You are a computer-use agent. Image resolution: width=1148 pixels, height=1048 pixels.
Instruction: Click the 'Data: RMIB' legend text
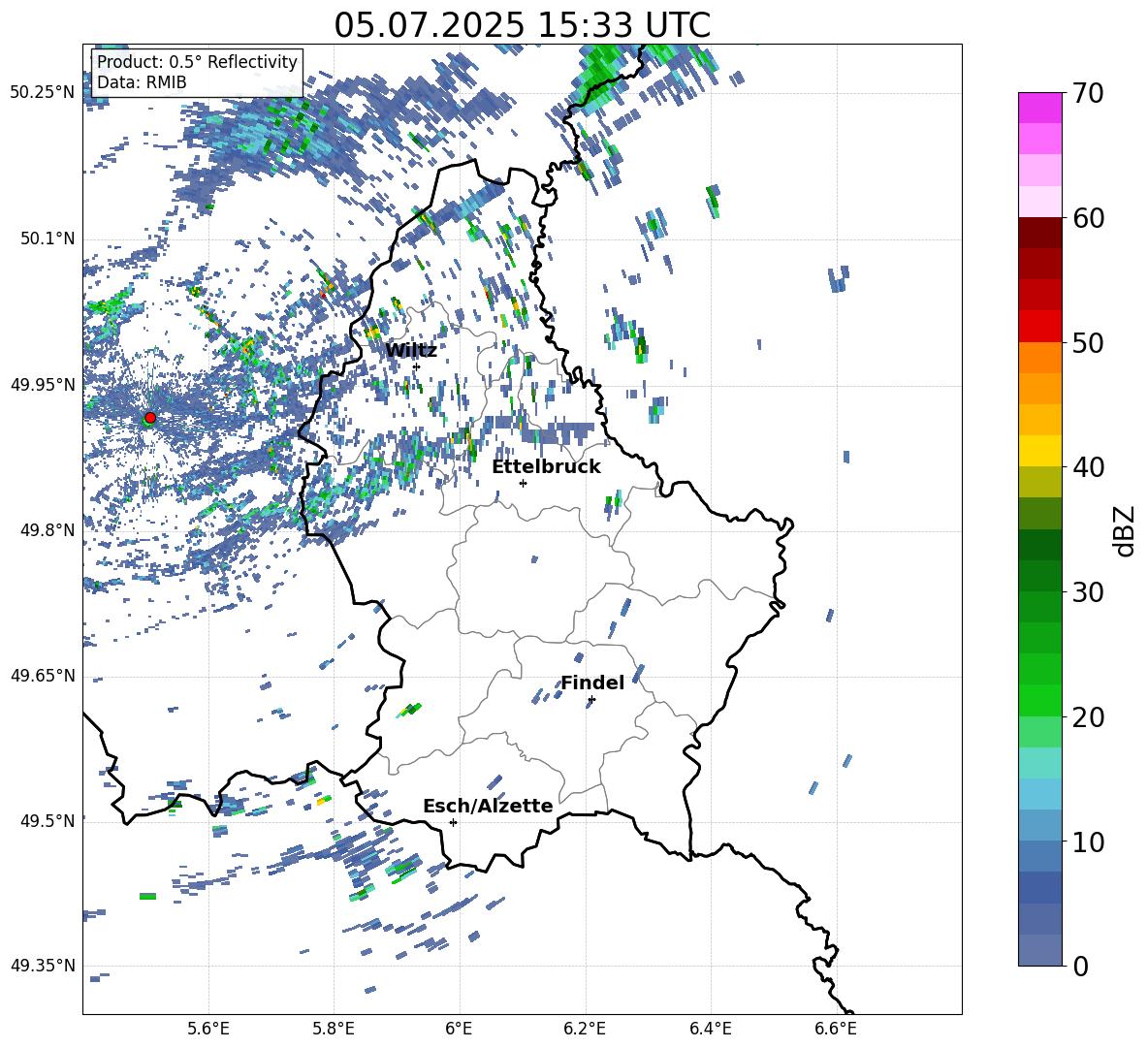point(142,82)
